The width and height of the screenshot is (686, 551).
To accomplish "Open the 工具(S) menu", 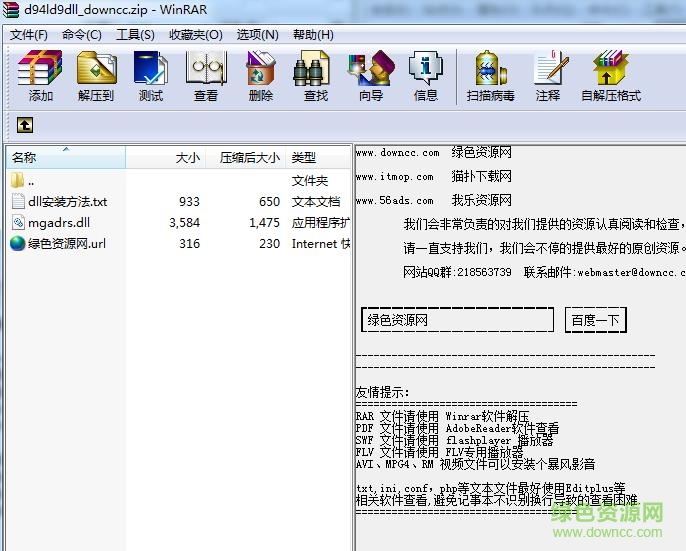I will pyautogui.click(x=135, y=34).
